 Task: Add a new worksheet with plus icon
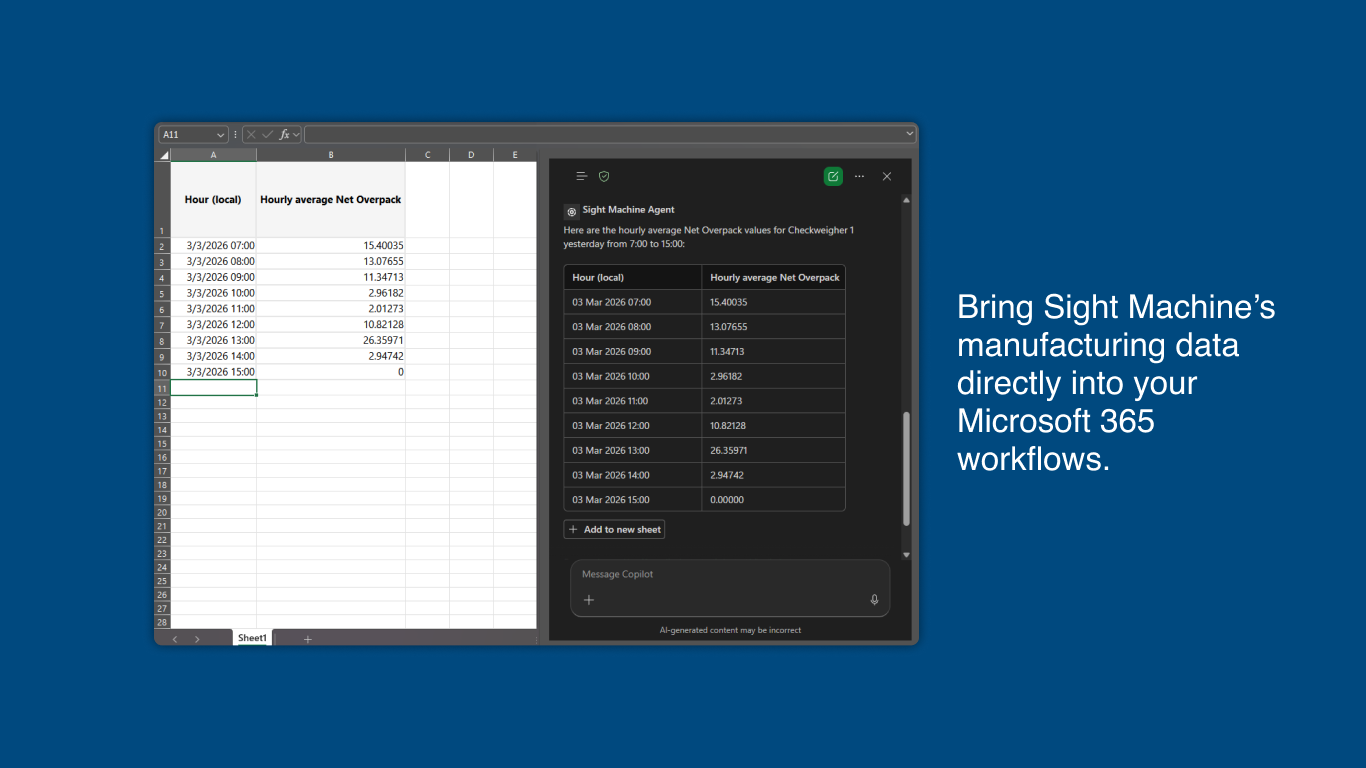click(308, 639)
